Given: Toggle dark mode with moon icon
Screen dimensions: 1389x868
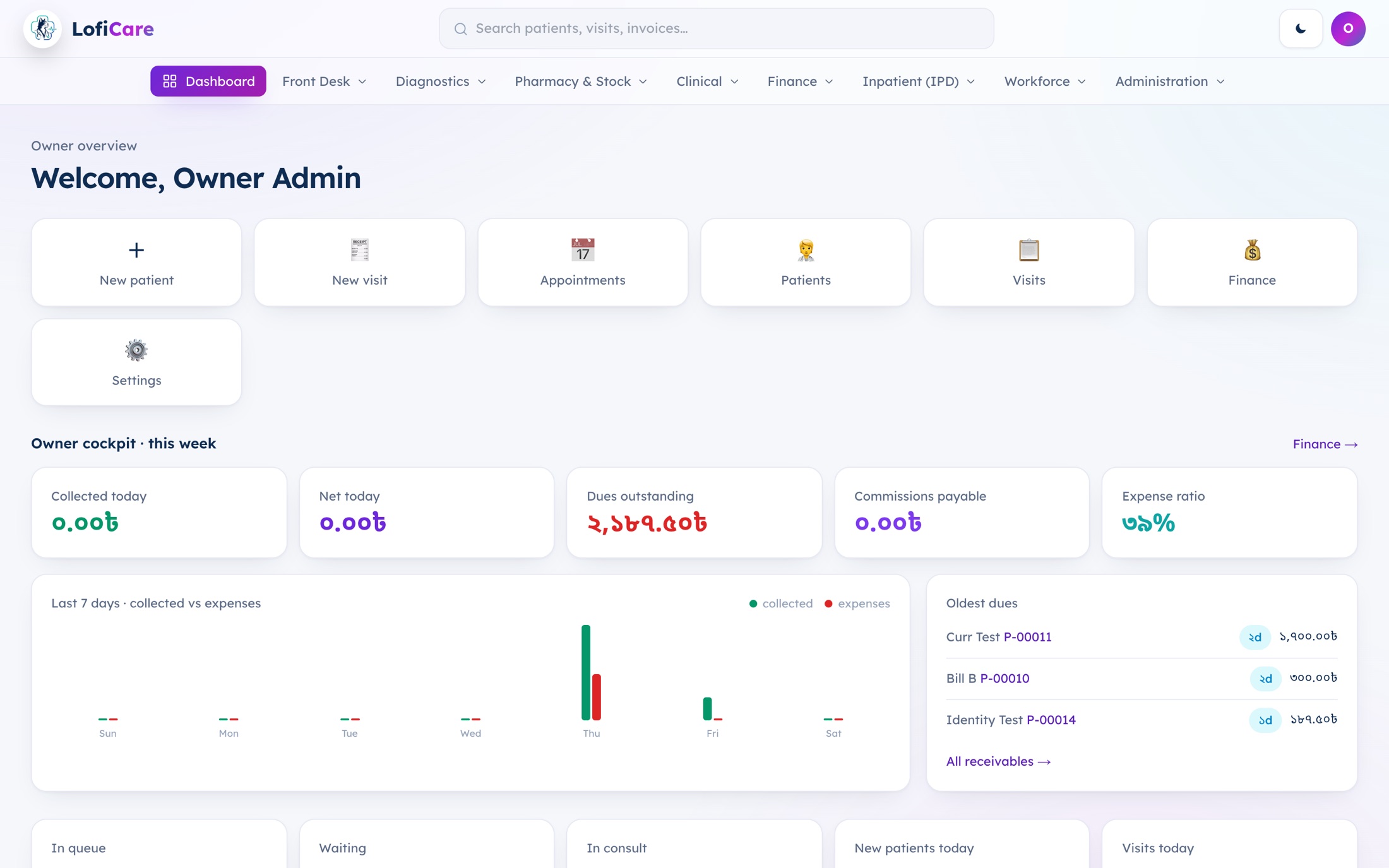Looking at the screenshot, I should coord(1301,28).
